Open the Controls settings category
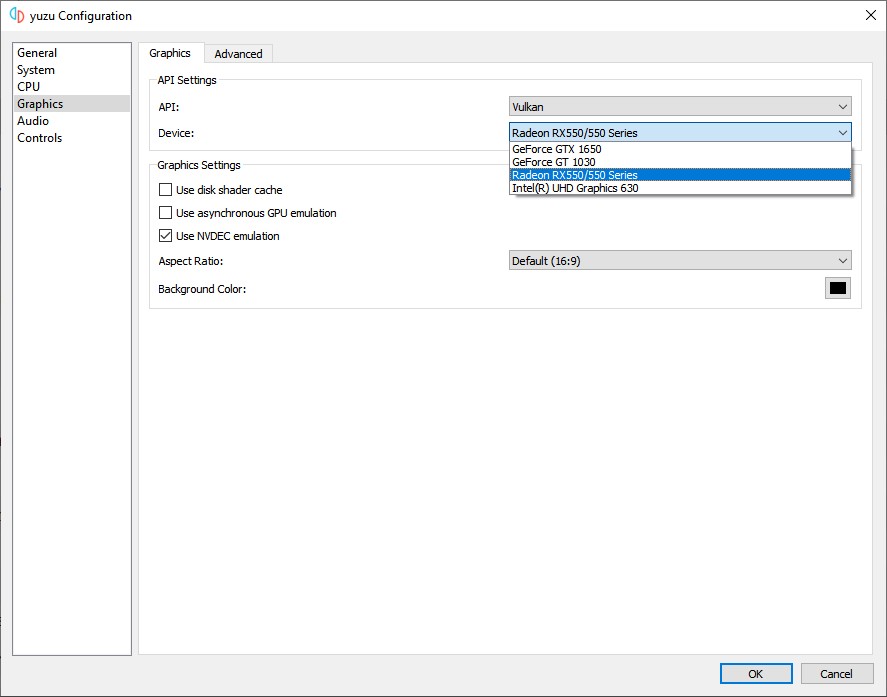The height and width of the screenshot is (697, 887). coord(39,137)
